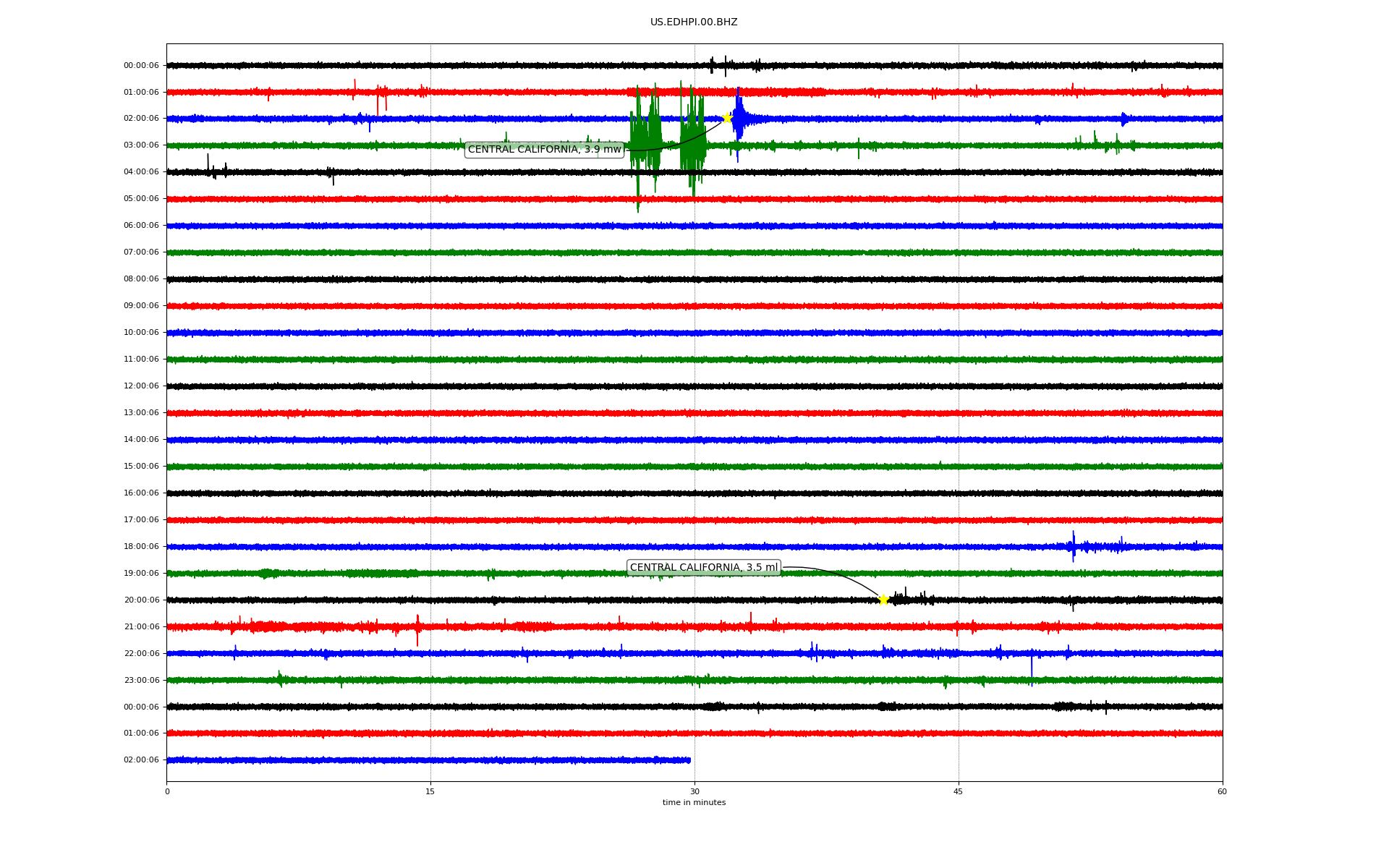Click the "time in minutes" axis label

click(x=694, y=803)
